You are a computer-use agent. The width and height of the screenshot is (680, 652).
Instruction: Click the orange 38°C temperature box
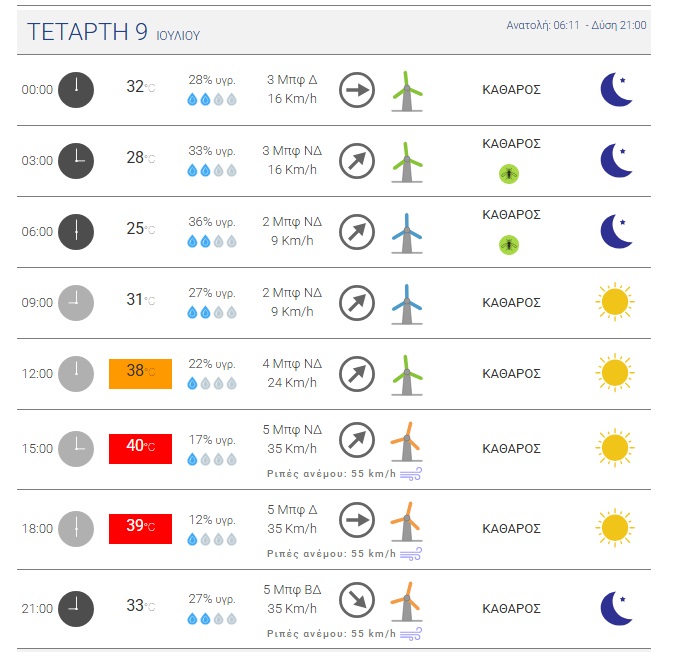(141, 374)
